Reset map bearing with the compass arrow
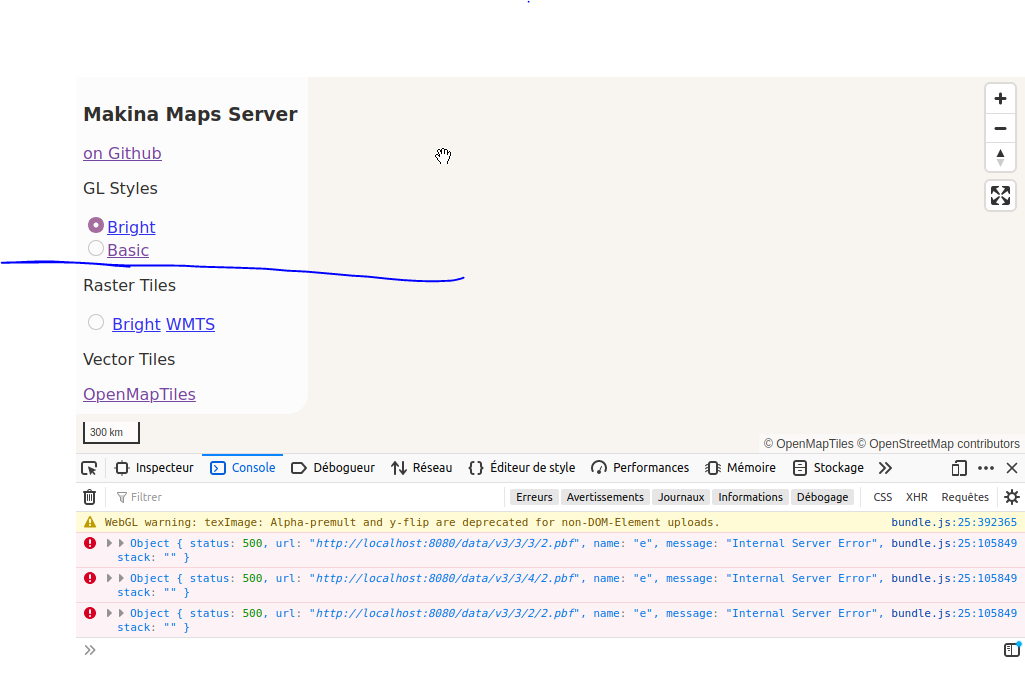The image size is (1025, 681). (x=1000, y=157)
